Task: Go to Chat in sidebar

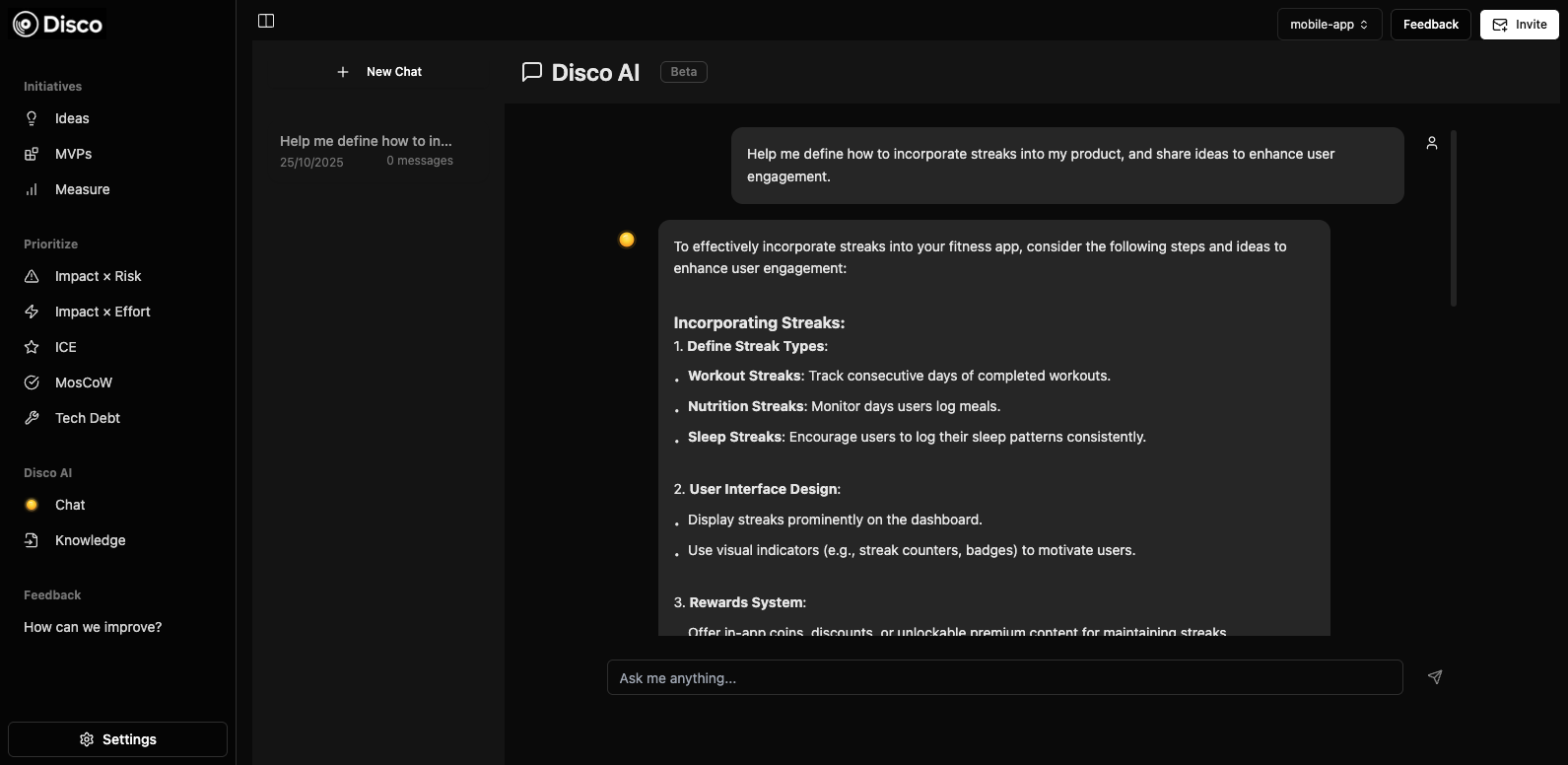Action: [x=69, y=505]
